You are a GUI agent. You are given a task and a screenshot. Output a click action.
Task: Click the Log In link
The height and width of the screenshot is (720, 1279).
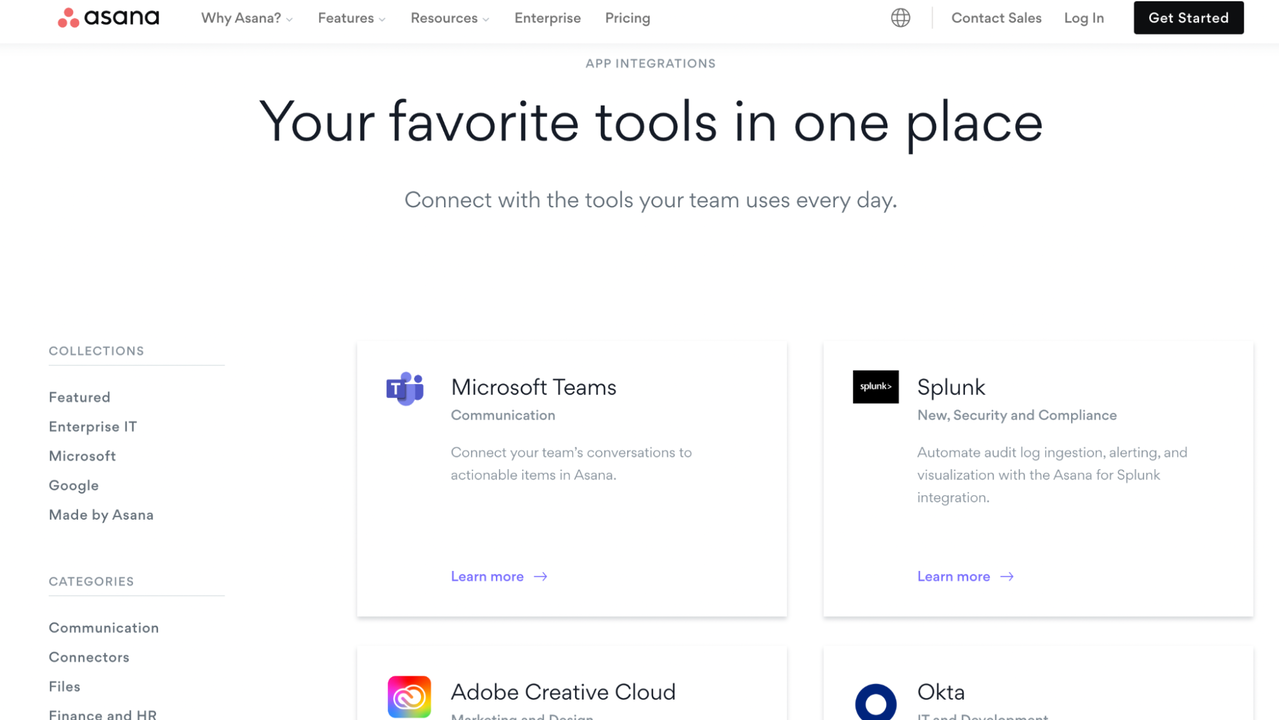point(1084,18)
